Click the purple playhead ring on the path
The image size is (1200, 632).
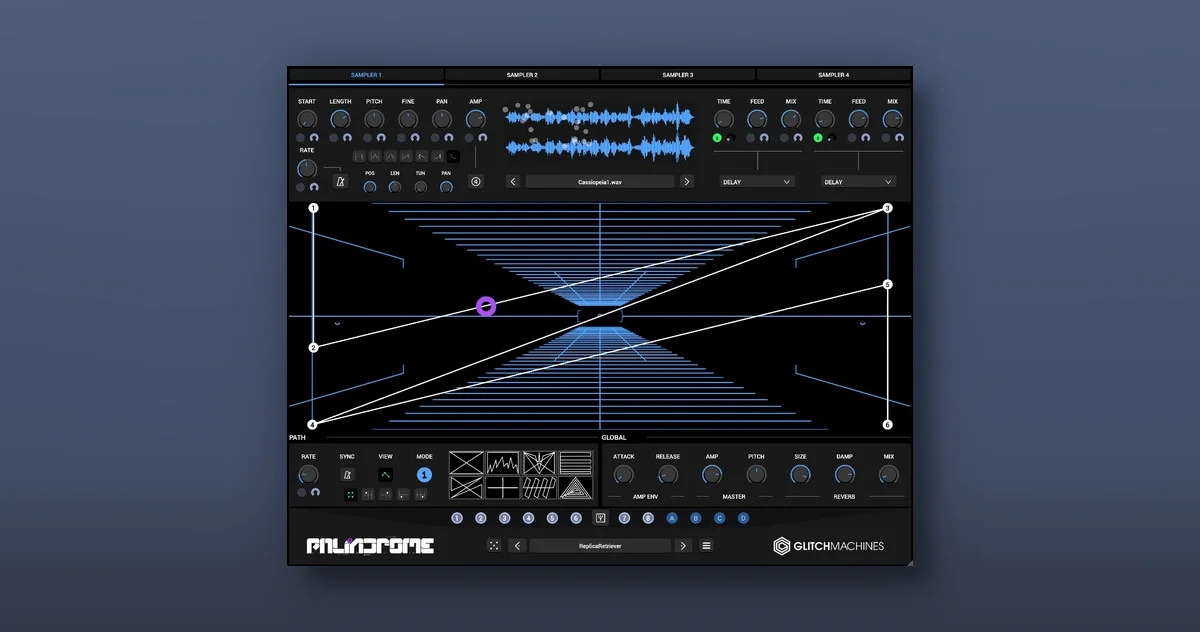(x=486, y=306)
